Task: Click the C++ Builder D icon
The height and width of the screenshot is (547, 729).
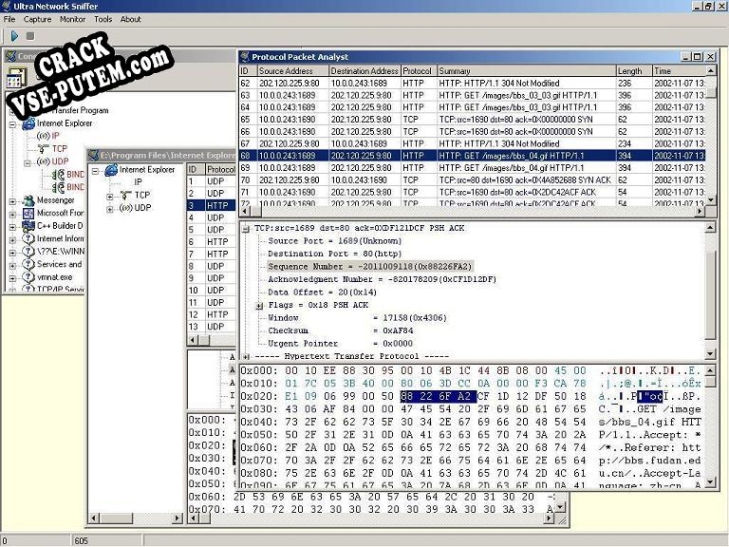Action: coord(29,226)
